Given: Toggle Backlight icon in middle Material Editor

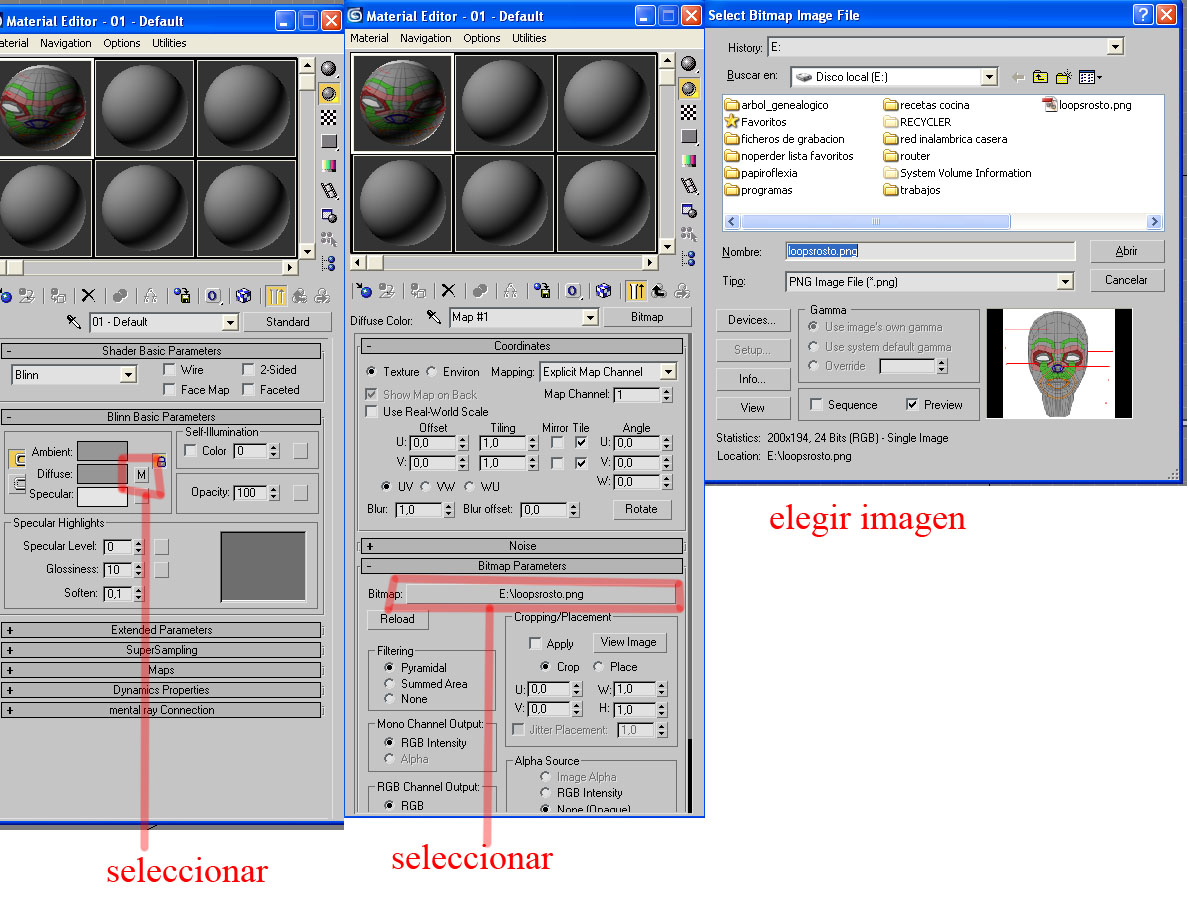Looking at the screenshot, I should (x=688, y=89).
